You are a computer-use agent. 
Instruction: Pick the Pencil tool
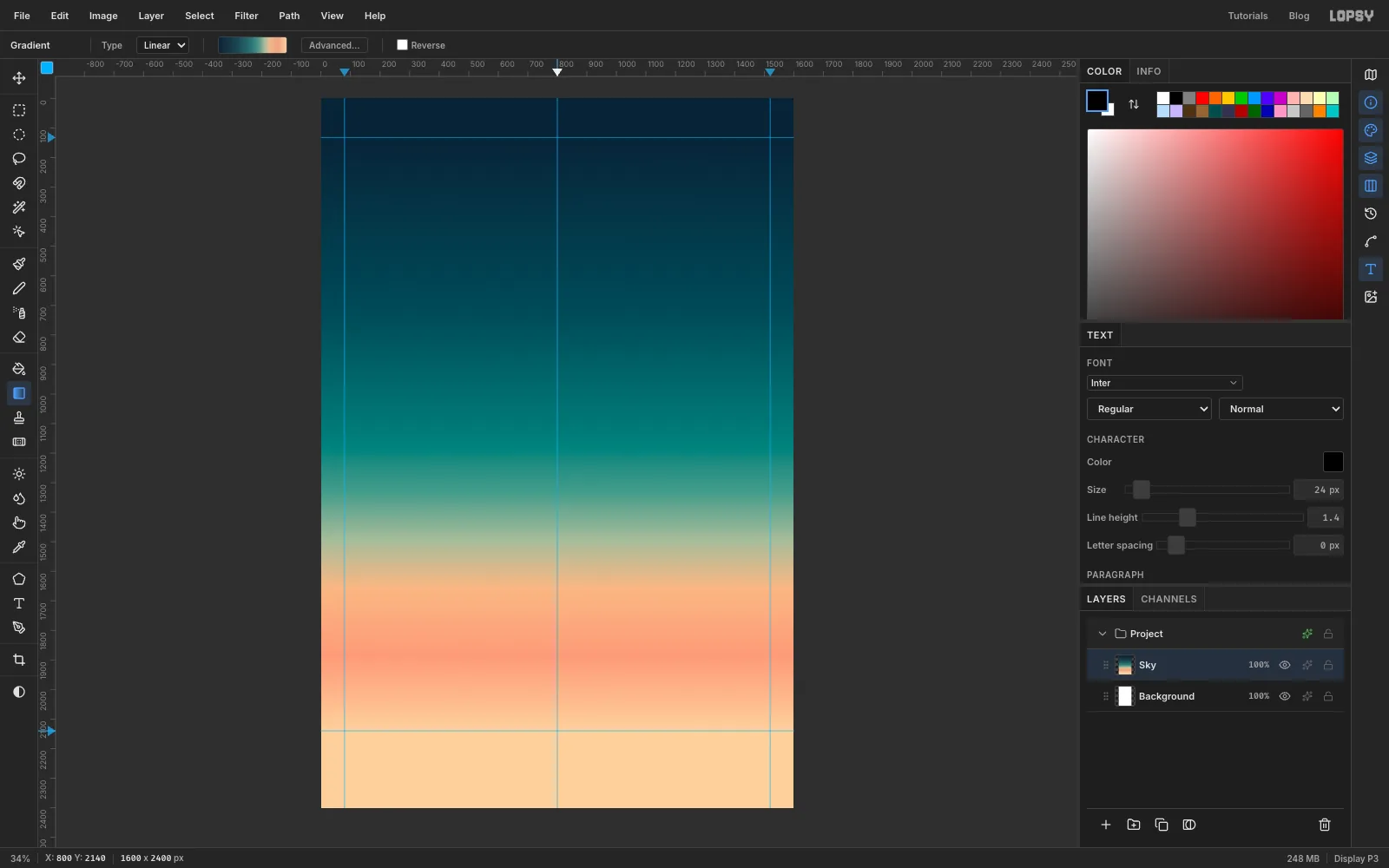pos(19,288)
